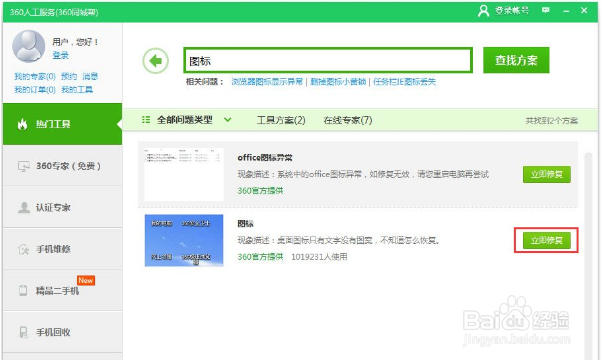
Task: Click the monitor icon beside 360专家
Action: [23, 166]
